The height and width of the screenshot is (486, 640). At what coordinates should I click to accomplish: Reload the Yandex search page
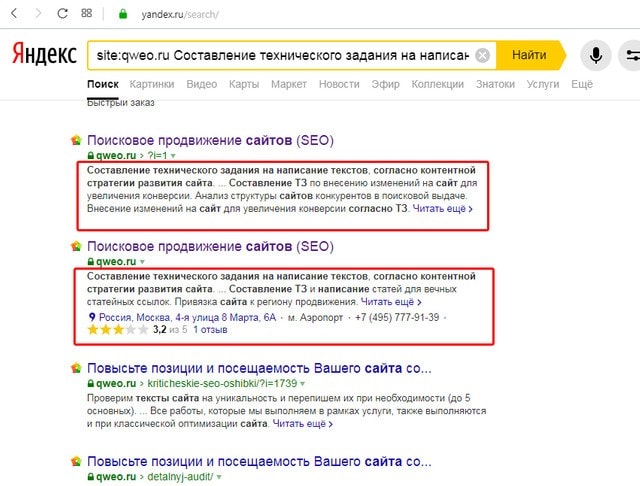point(62,15)
